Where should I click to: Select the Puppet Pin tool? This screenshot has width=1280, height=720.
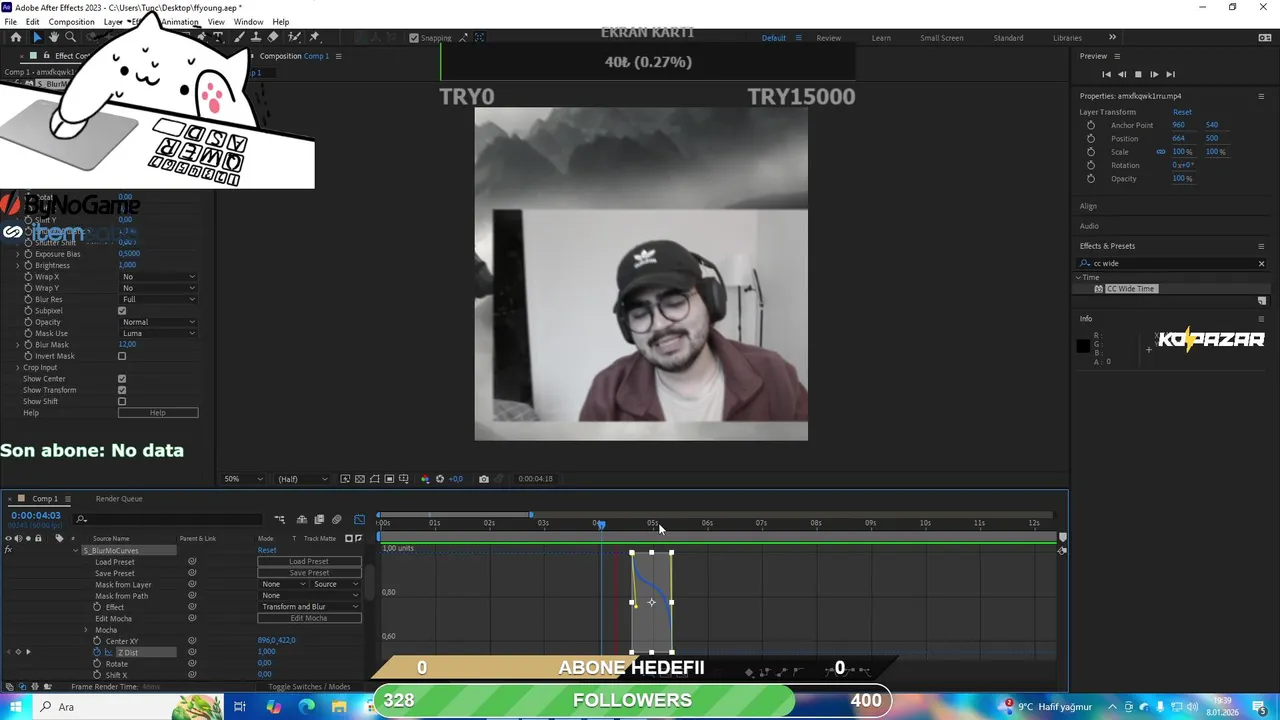click(314, 37)
